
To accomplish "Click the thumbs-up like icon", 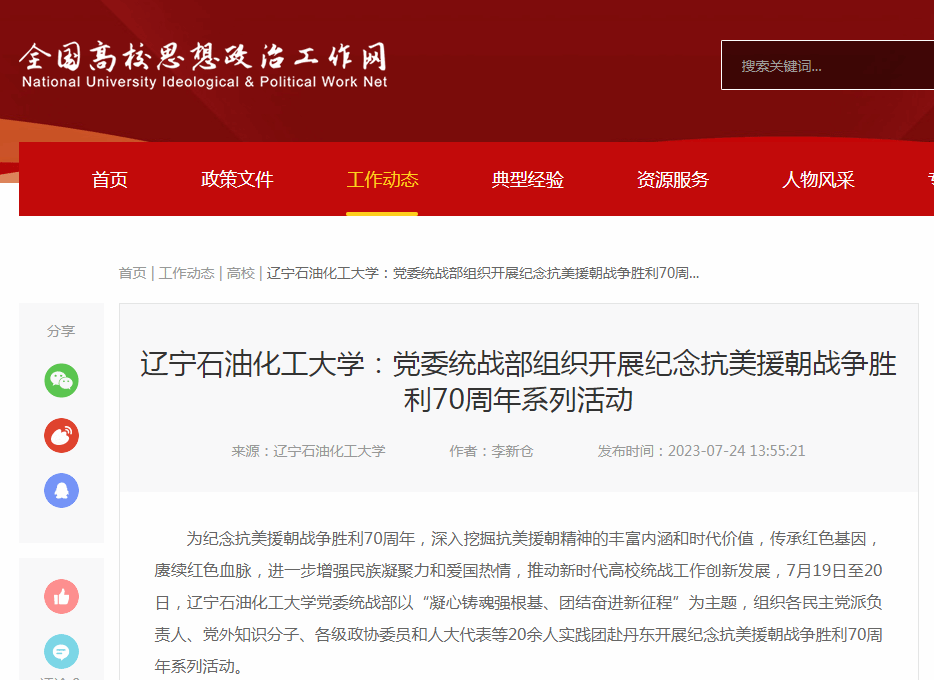I will click(x=61, y=597).
